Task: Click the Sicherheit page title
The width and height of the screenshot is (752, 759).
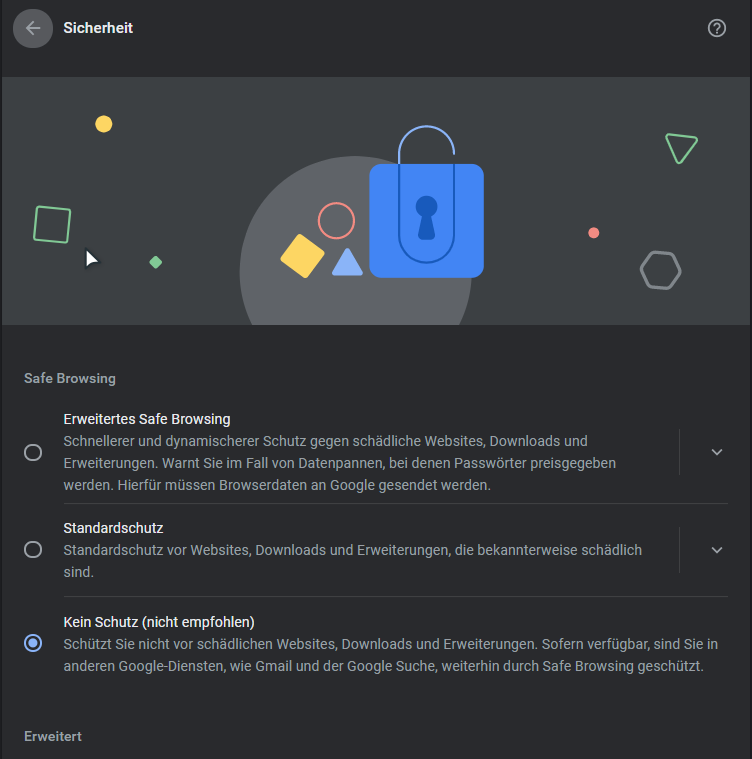Action: (98, 28)
